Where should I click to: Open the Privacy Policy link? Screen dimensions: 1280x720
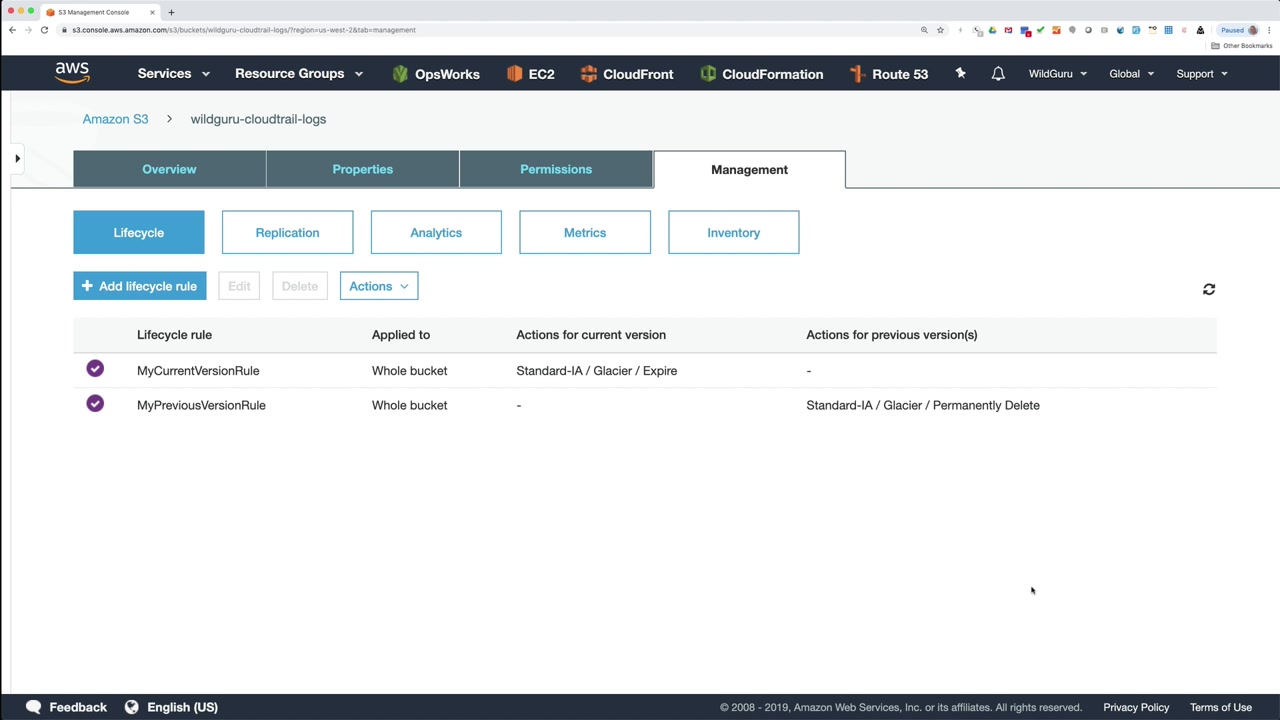click(x=1136, y=707)
